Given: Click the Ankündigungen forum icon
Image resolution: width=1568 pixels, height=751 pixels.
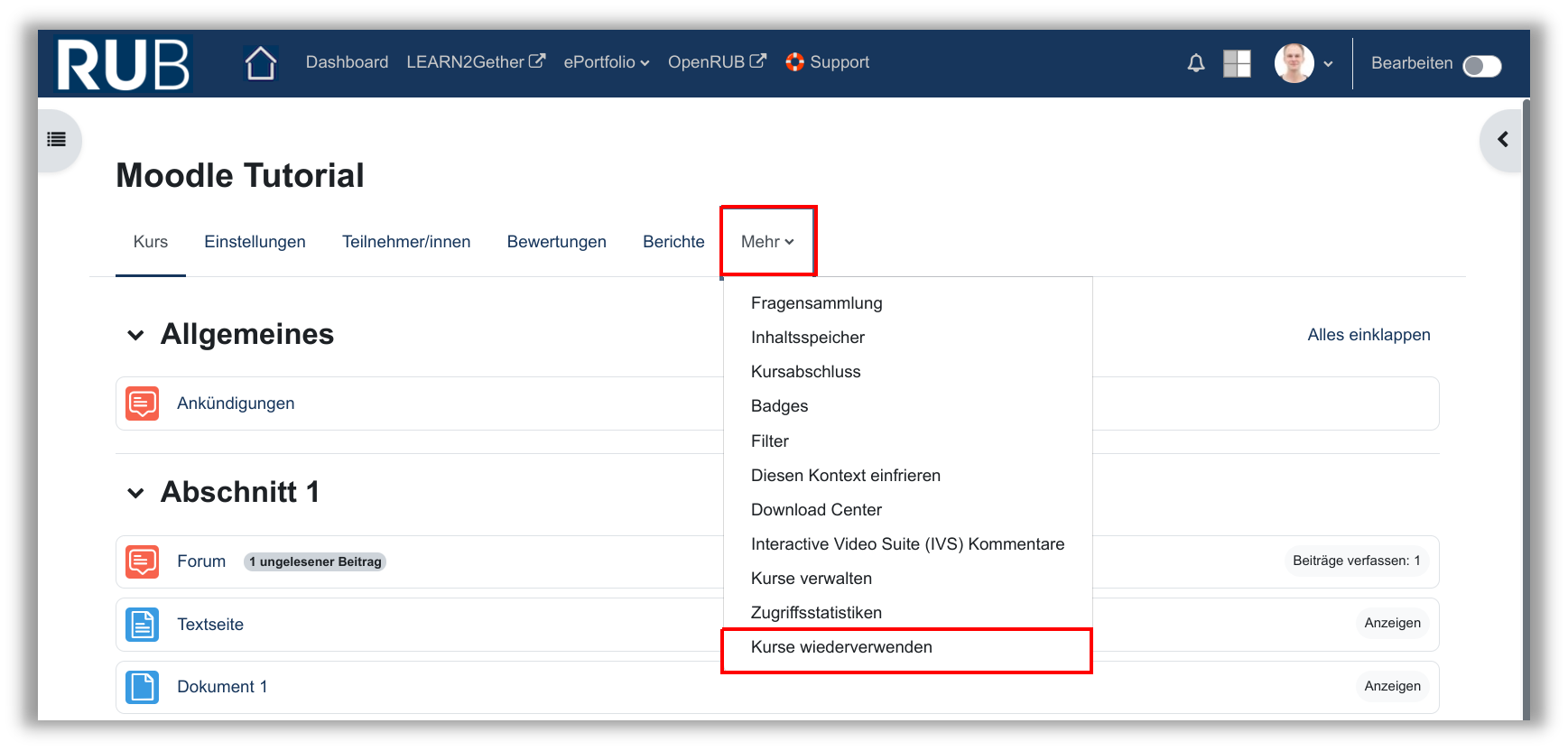Looking at the screenshot, I should pos(143,403).
